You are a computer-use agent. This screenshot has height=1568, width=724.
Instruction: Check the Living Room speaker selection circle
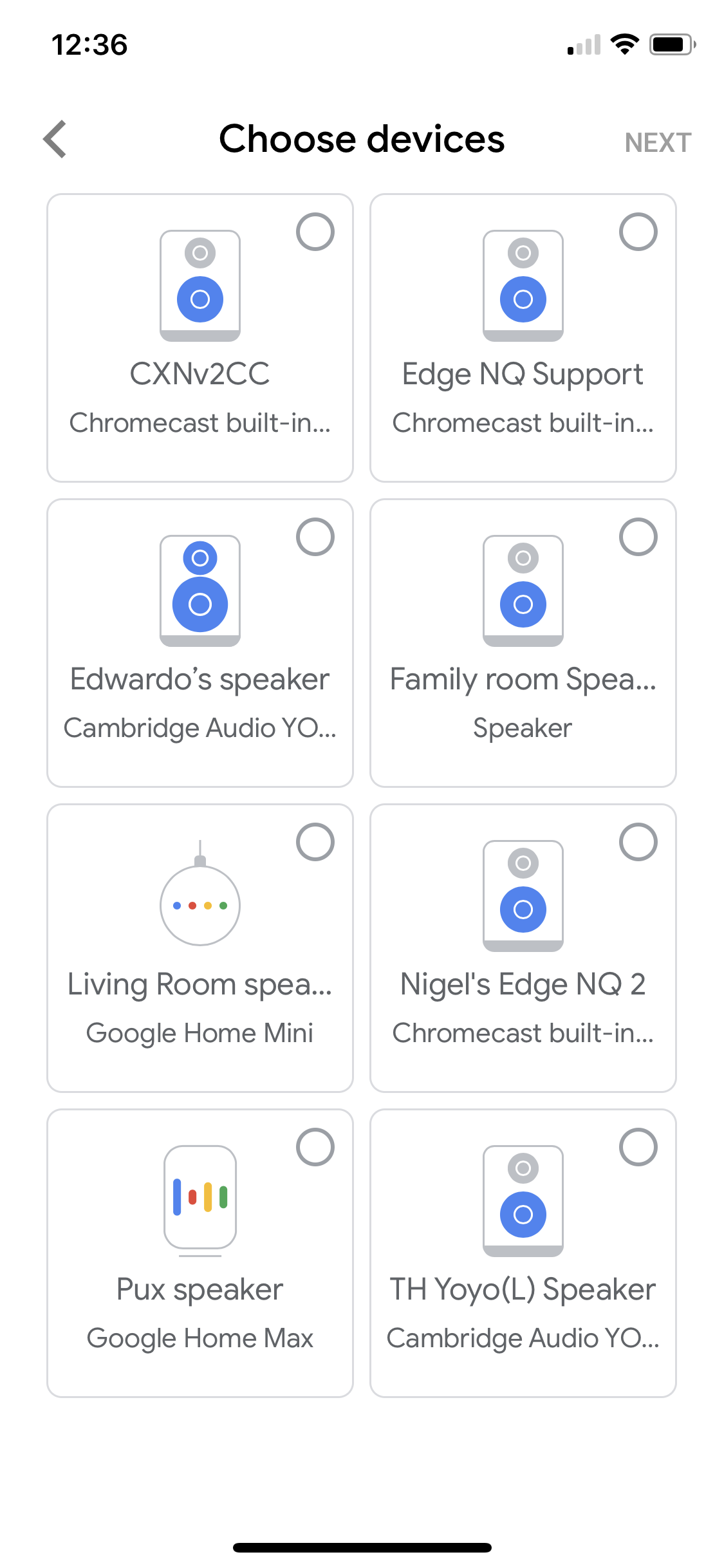[315, 842]
